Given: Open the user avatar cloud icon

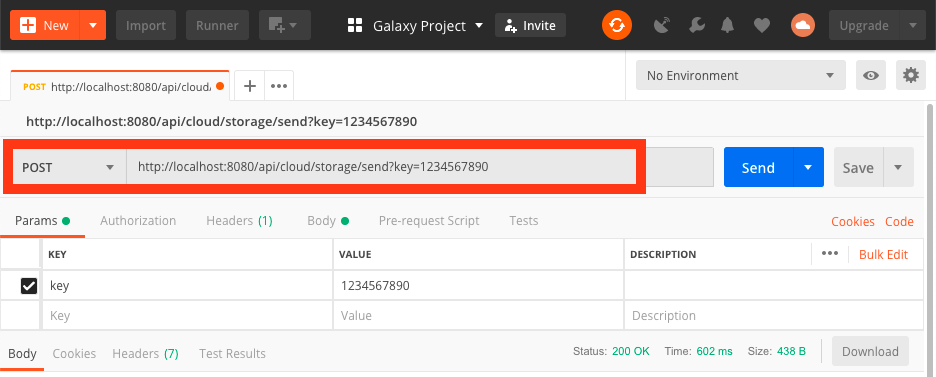Looking at the screenshot, I should click(803, 26).
